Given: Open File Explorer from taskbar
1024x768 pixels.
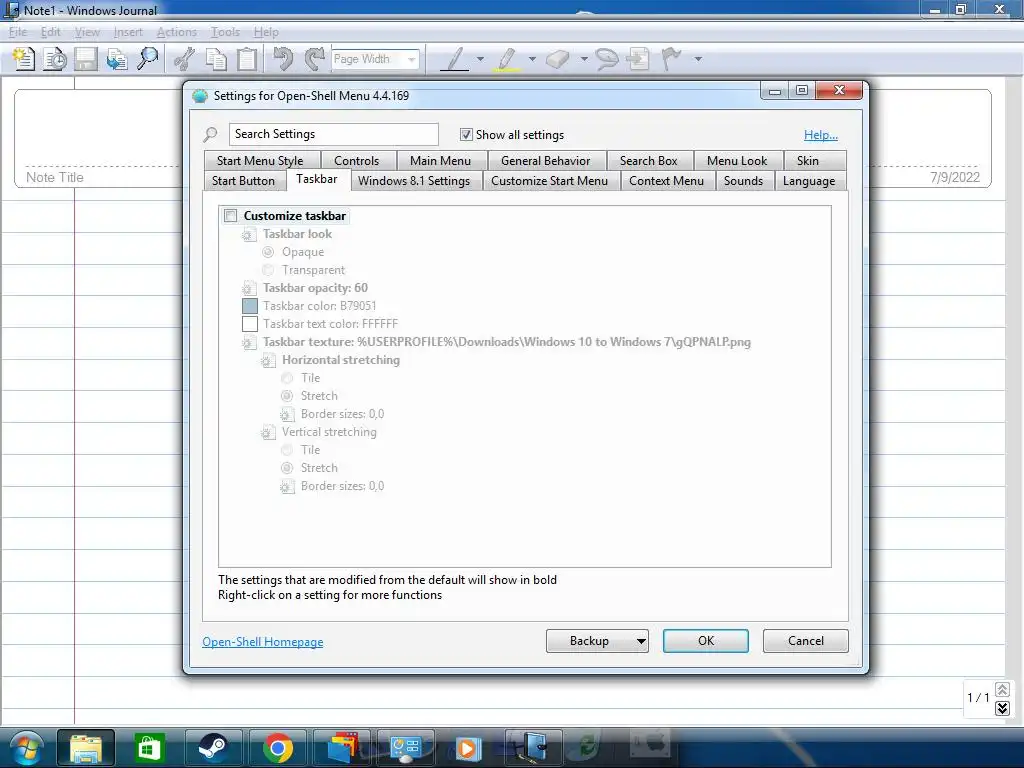Looking at the screenshot, I should pyautogui.click(x=86, y=748).
